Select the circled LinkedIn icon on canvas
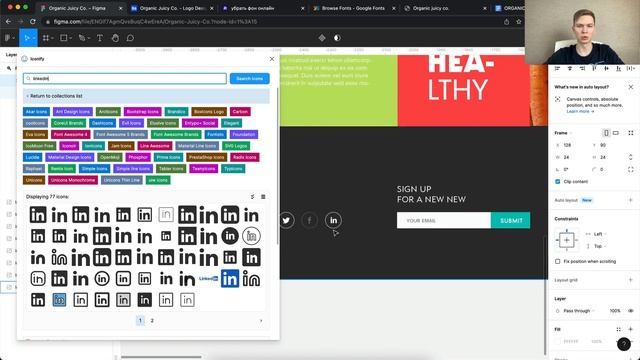The height and width of the screenshot is (360, 640). tap(333, 220)
